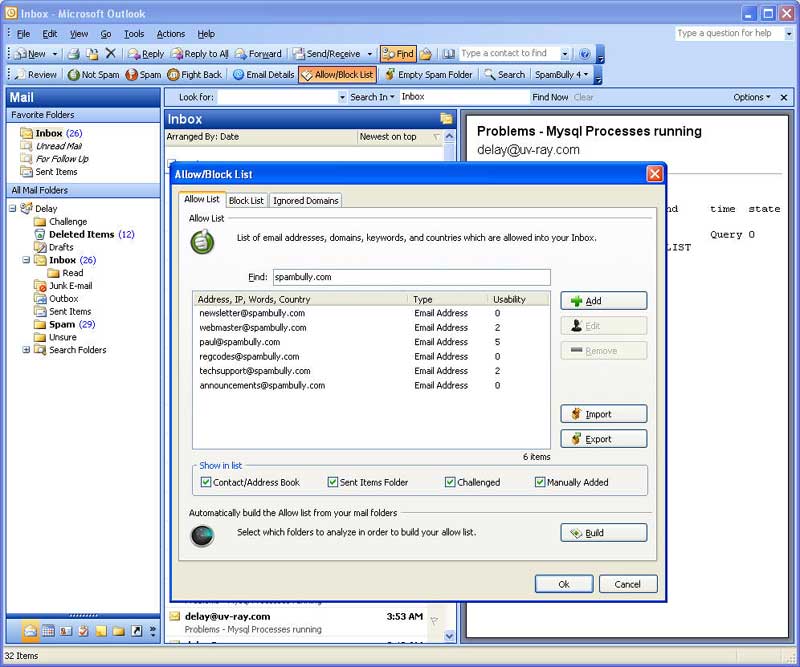Open the Address Book icon

pyautogui.click(x=448, y=54)
